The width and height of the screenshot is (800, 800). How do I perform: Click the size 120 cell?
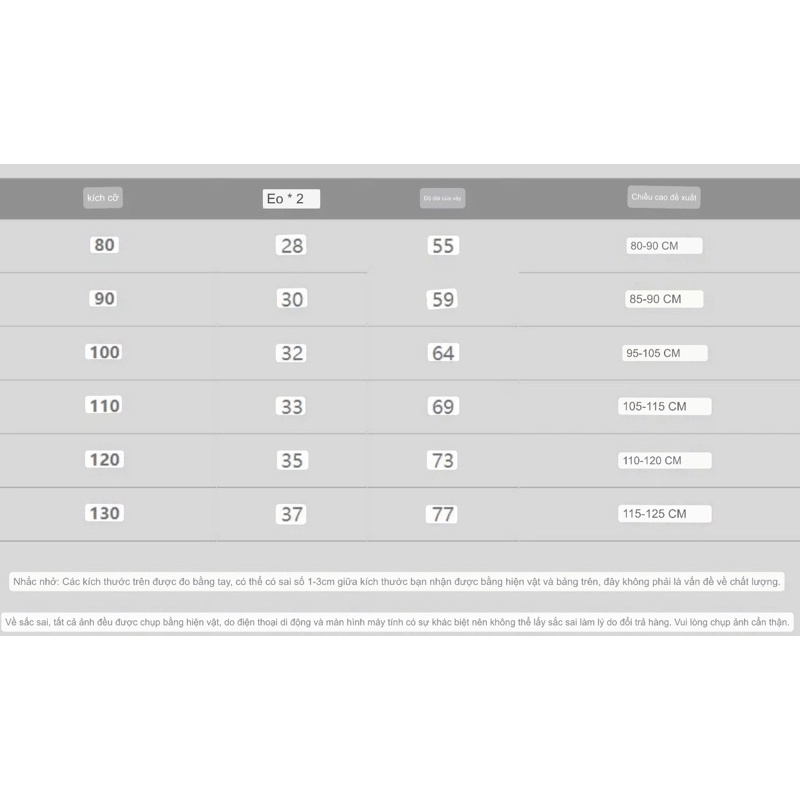(x=104, y=460)
